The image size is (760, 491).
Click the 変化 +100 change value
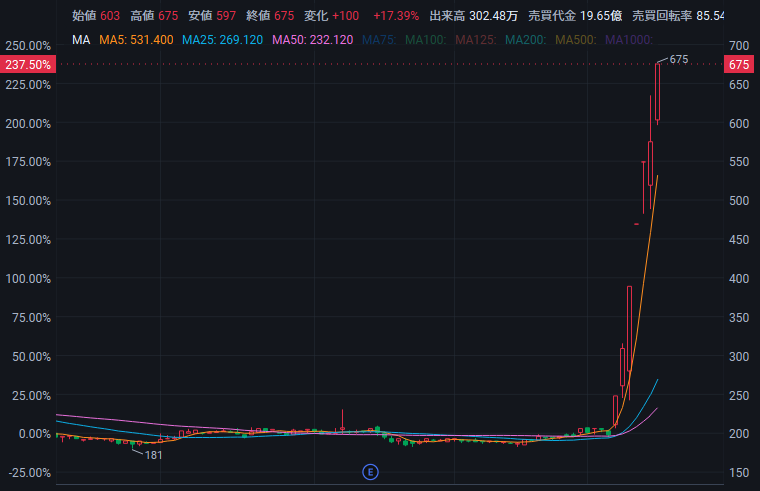point(332,16)
